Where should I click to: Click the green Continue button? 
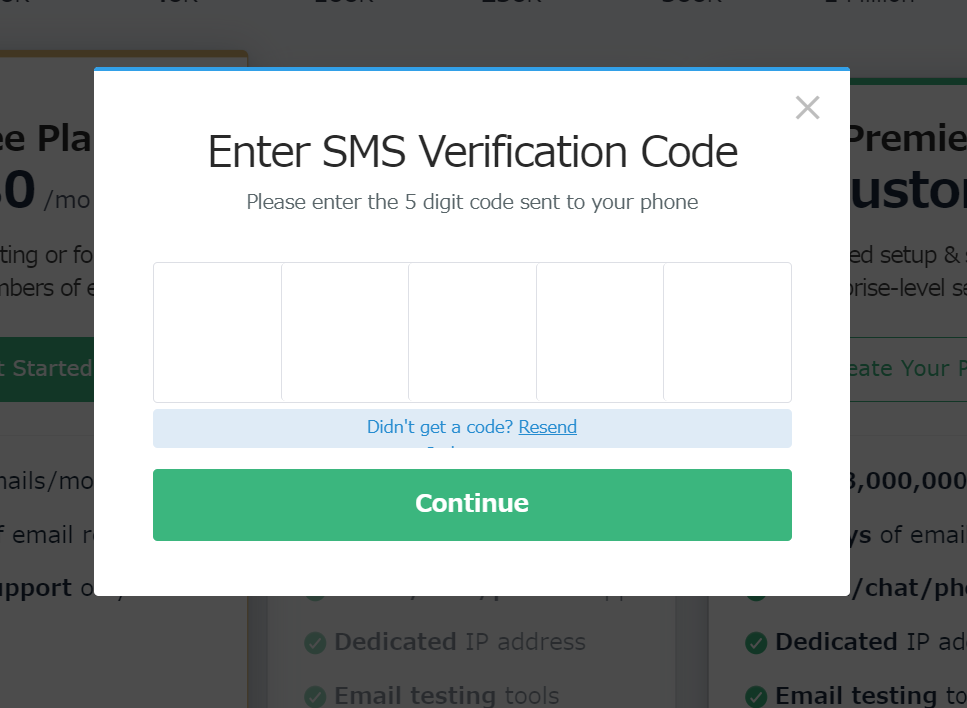[x=472, y=505]
